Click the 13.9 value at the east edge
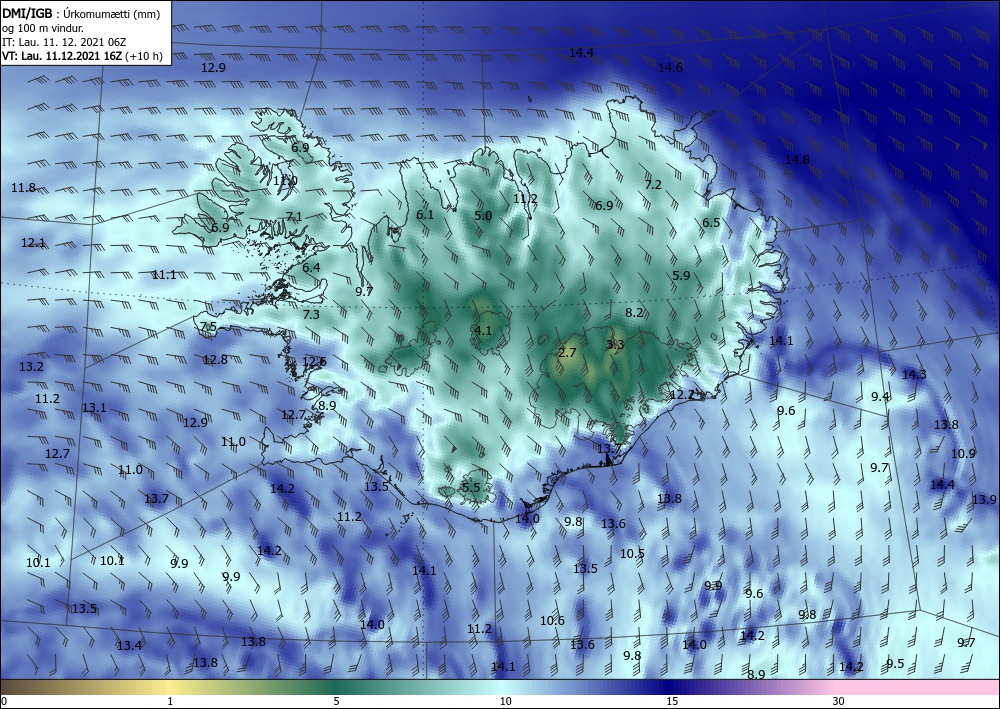The image size is (1000, 709). click(985, 499)
